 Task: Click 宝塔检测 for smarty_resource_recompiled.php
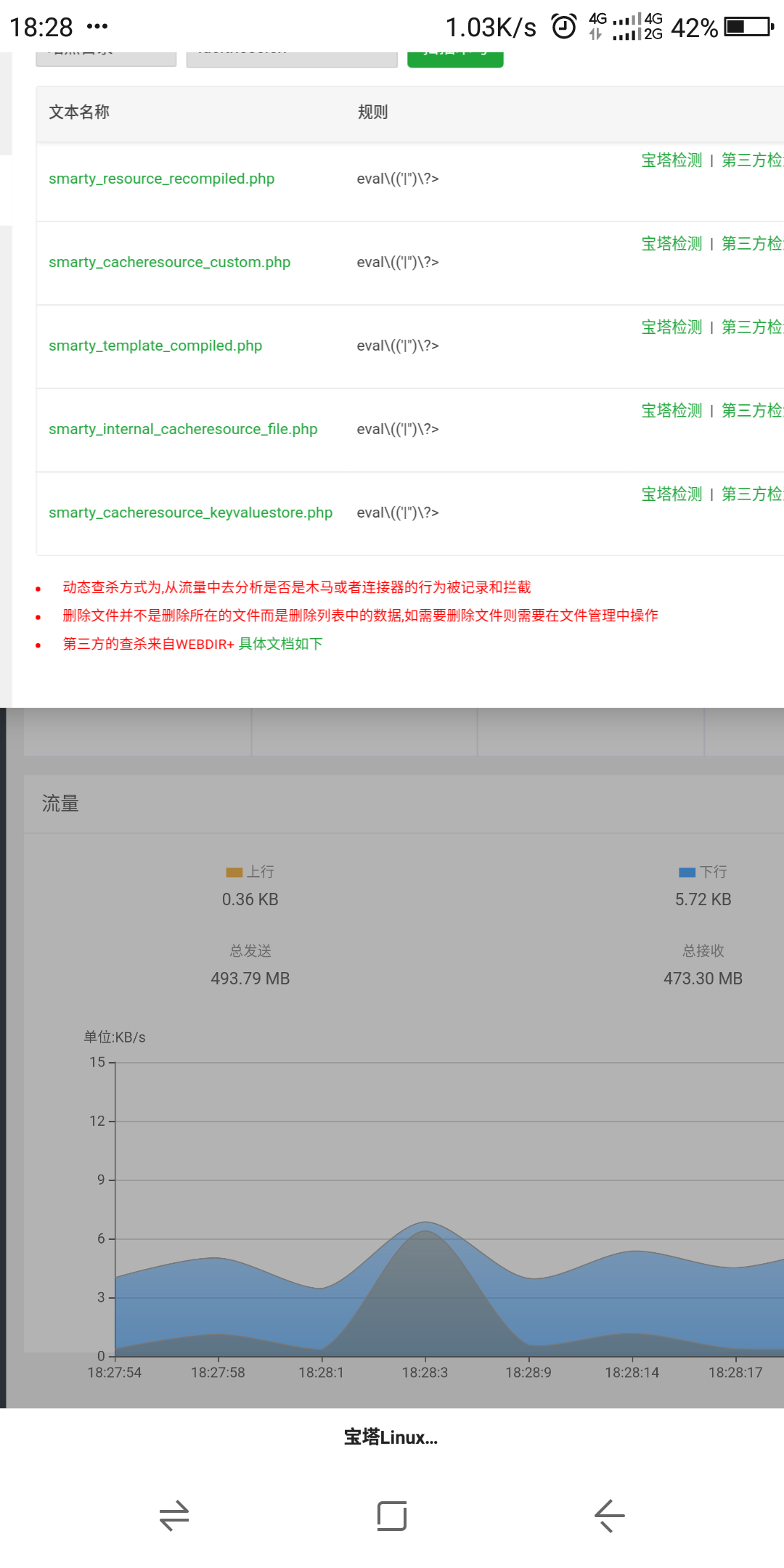tap(671, 160)
